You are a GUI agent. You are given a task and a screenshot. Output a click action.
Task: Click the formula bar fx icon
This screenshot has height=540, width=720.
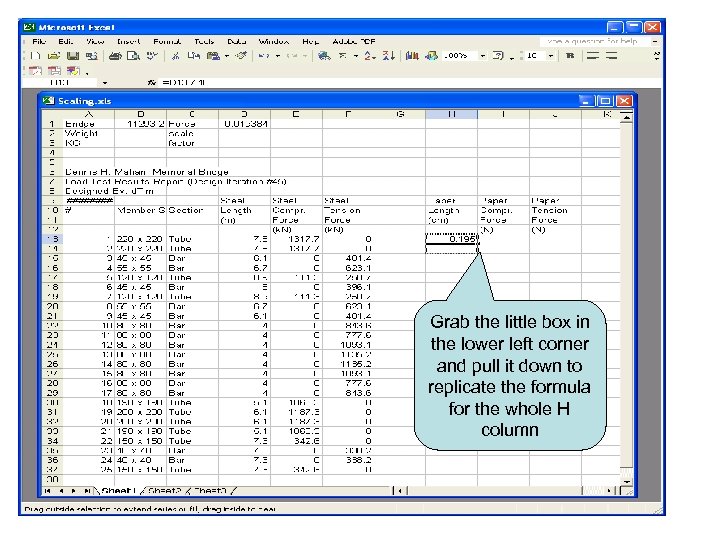pyautogui.click(x=152, y=83)
